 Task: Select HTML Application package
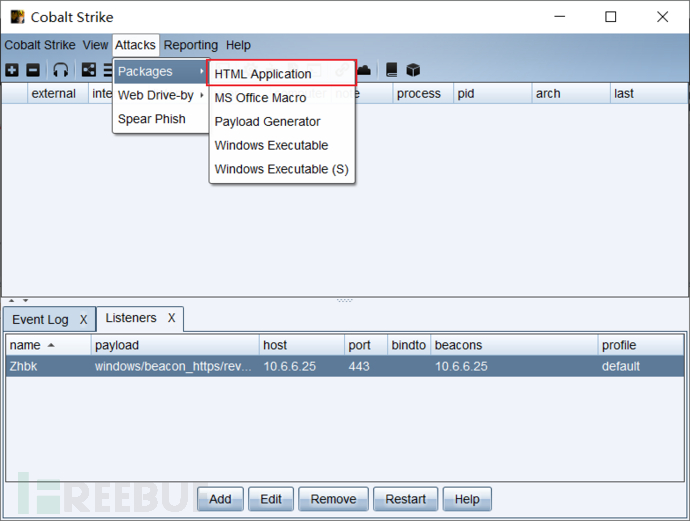[282, 73]
